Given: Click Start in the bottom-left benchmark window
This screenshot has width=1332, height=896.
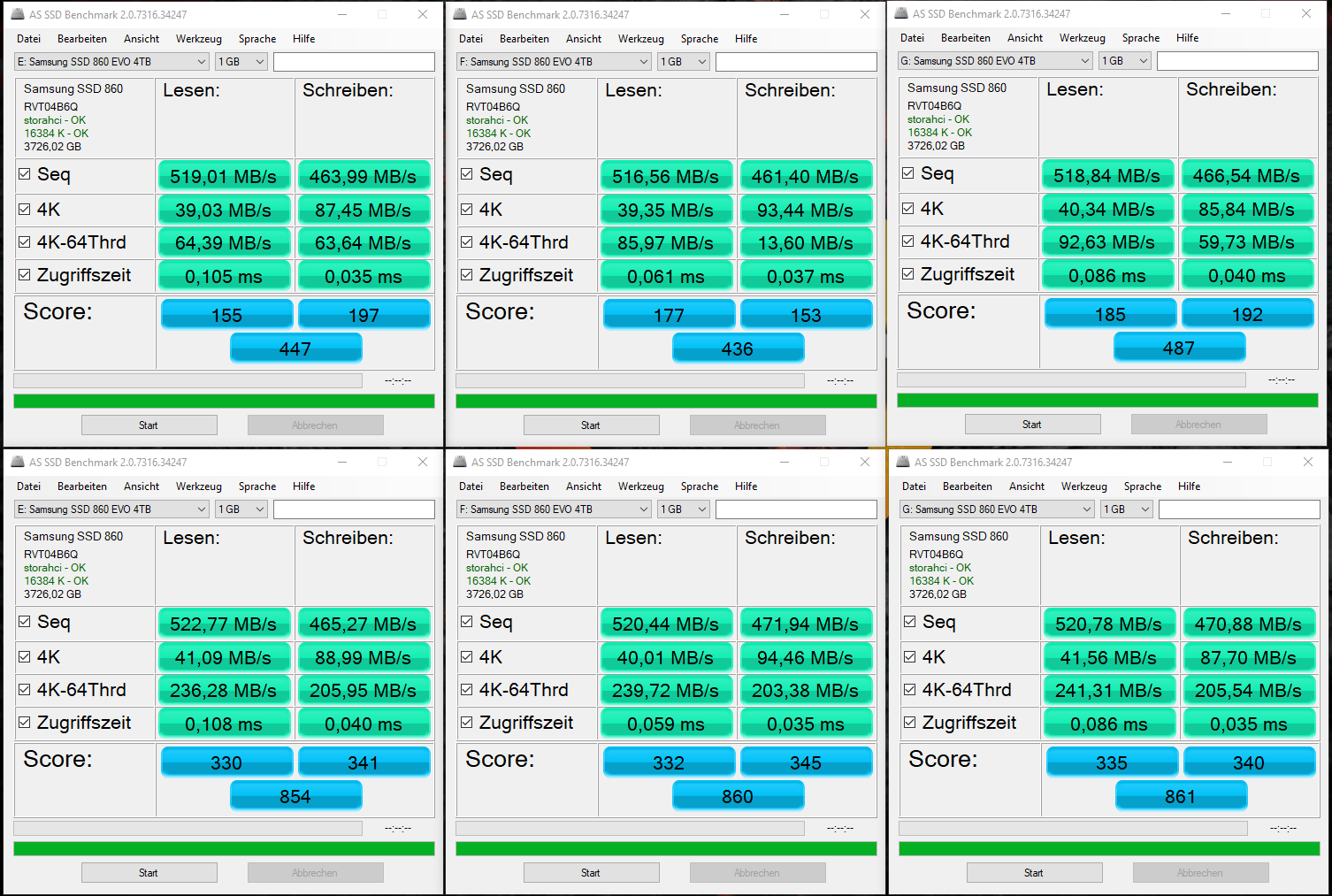Looking at the screenshot, I should [149, 872].
